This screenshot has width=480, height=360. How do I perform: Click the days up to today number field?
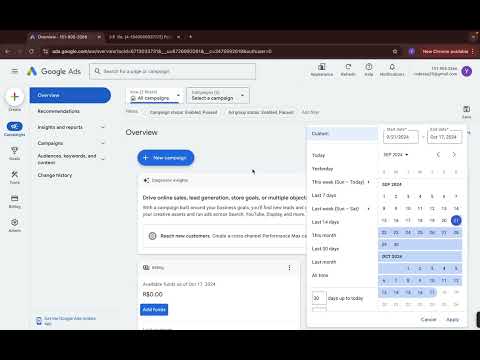(x=319, y=298)
